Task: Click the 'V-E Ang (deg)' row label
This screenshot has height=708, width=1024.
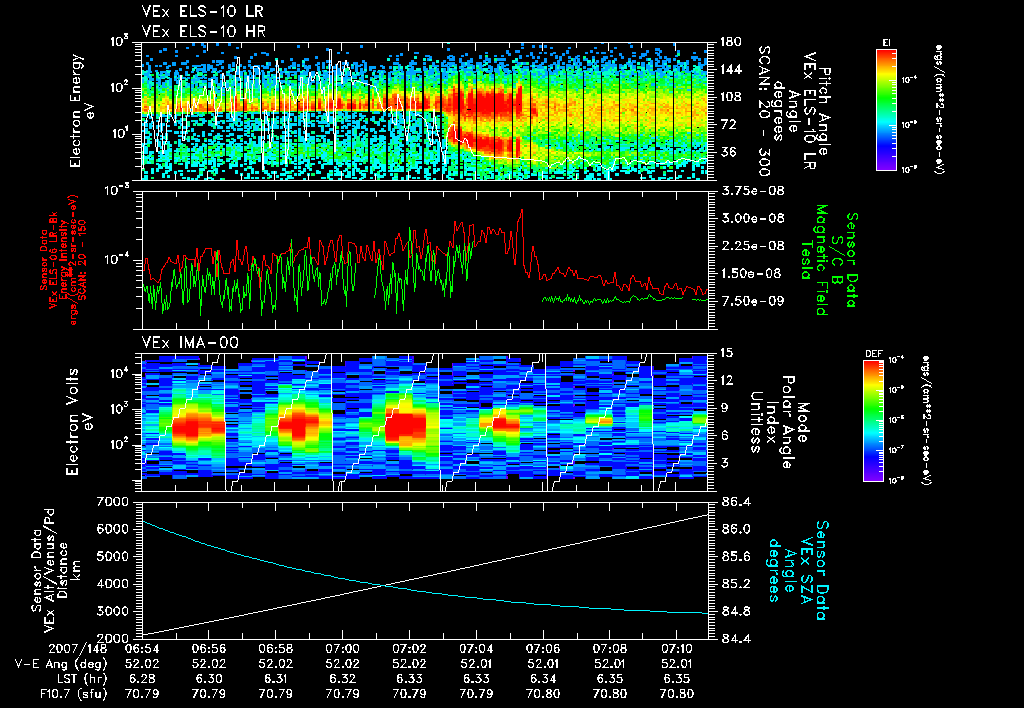Action: (x=61, y=664)
